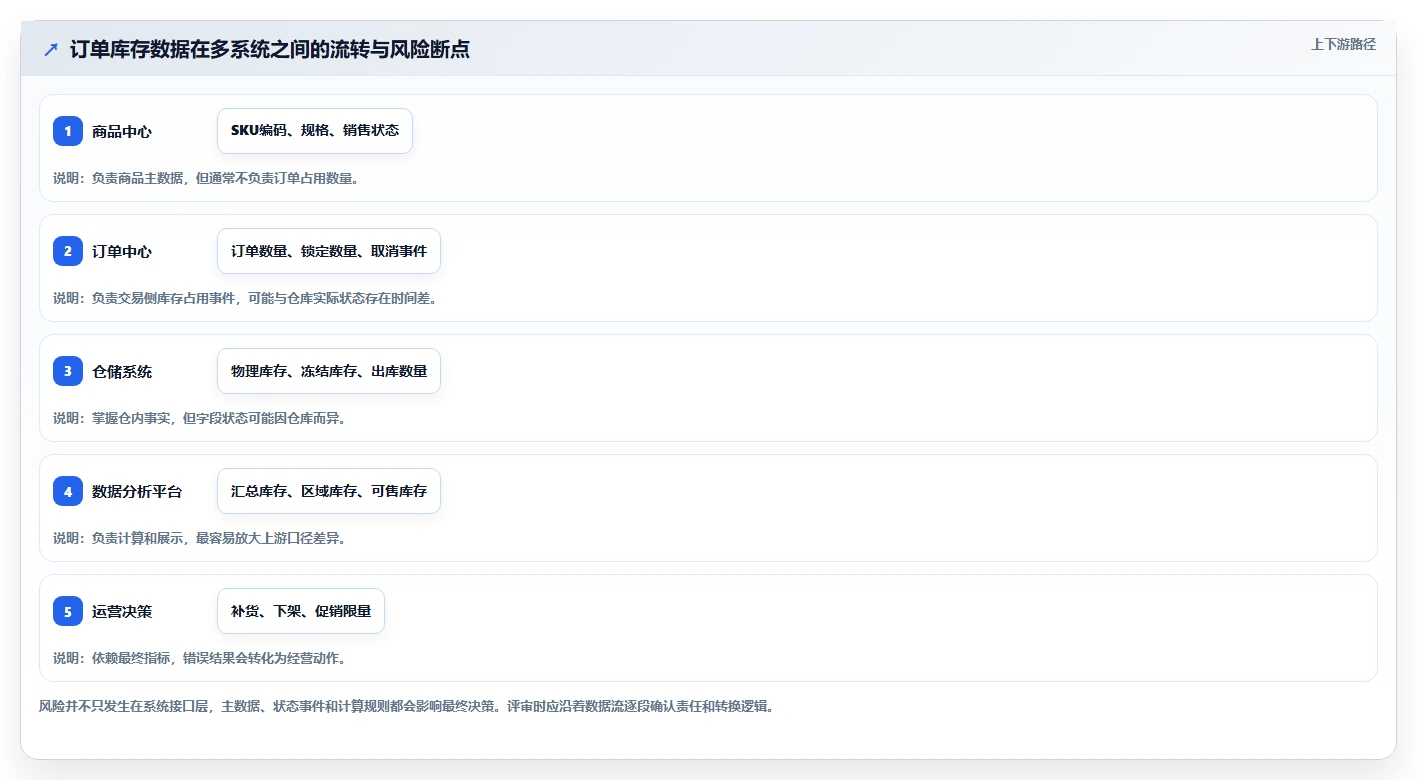Click the note 掌握仓内事实，但字段状态可能因仓库而异
The image size is (1417, 780).
[x=200, y=418]
